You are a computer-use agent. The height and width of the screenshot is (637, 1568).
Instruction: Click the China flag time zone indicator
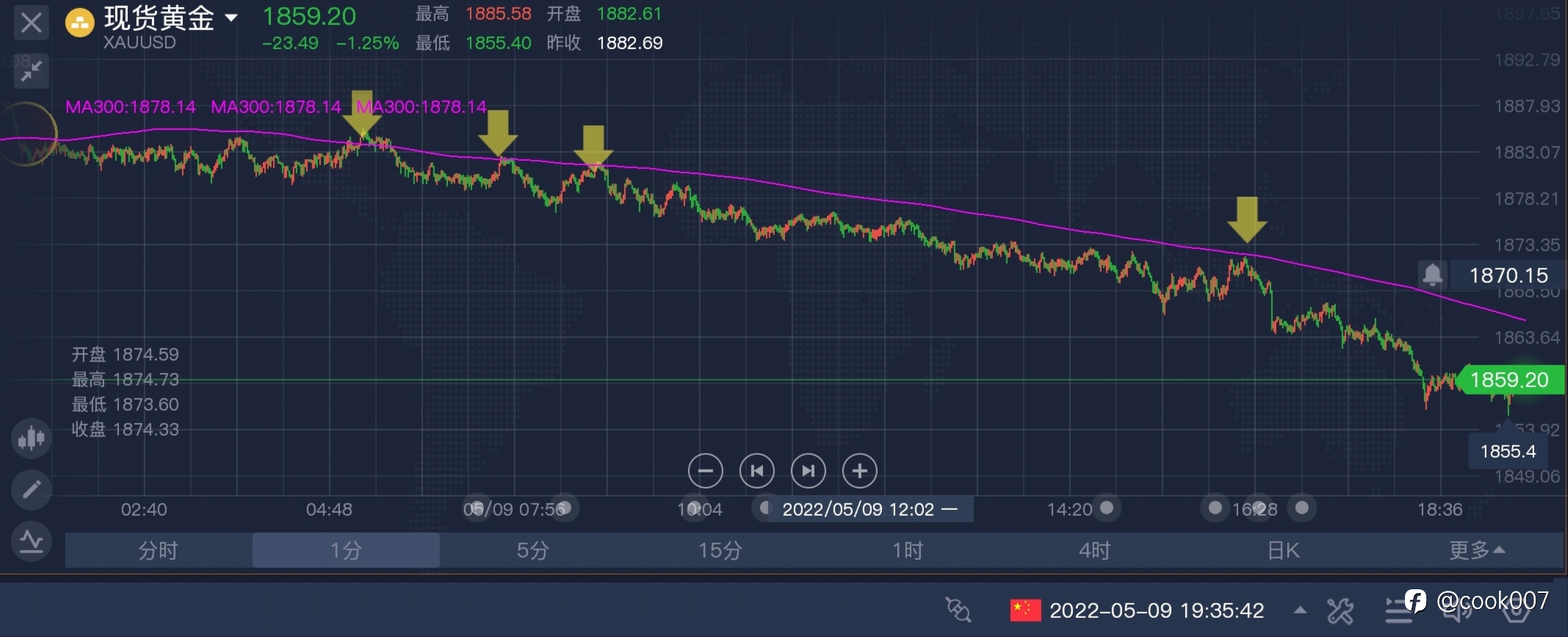pos(1025,611)
